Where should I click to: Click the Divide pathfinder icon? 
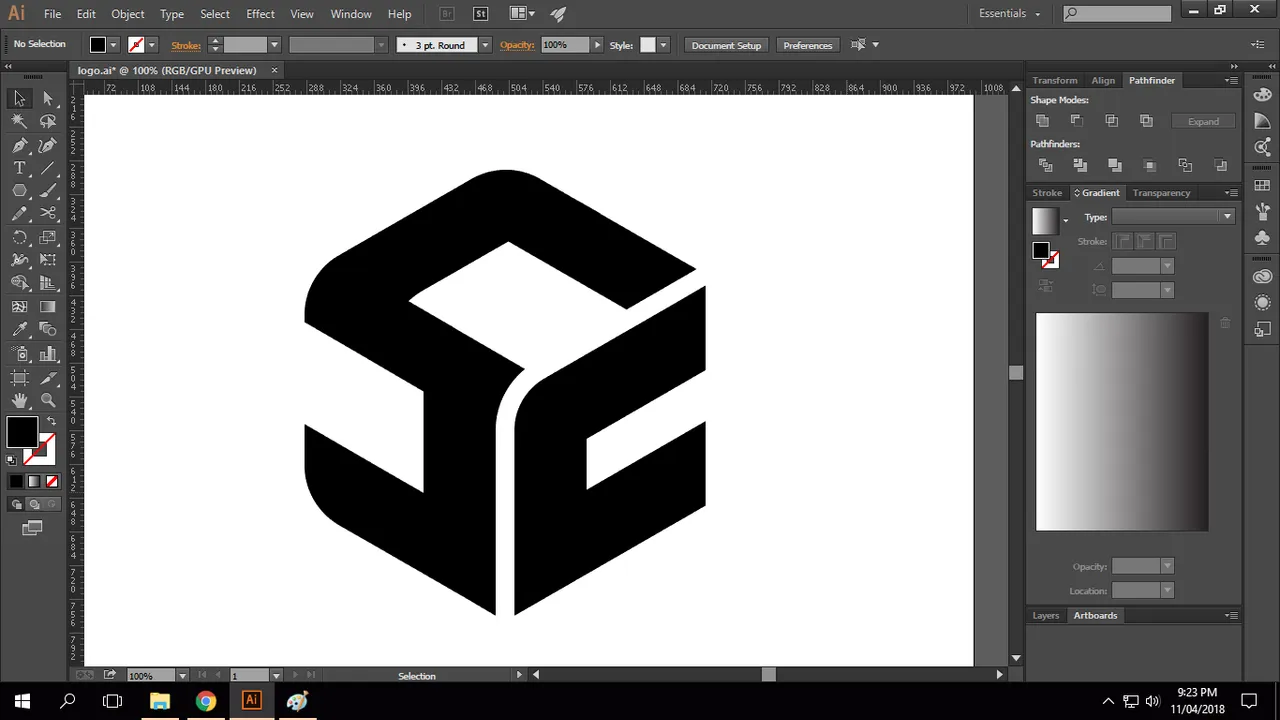click(1046, 165)
